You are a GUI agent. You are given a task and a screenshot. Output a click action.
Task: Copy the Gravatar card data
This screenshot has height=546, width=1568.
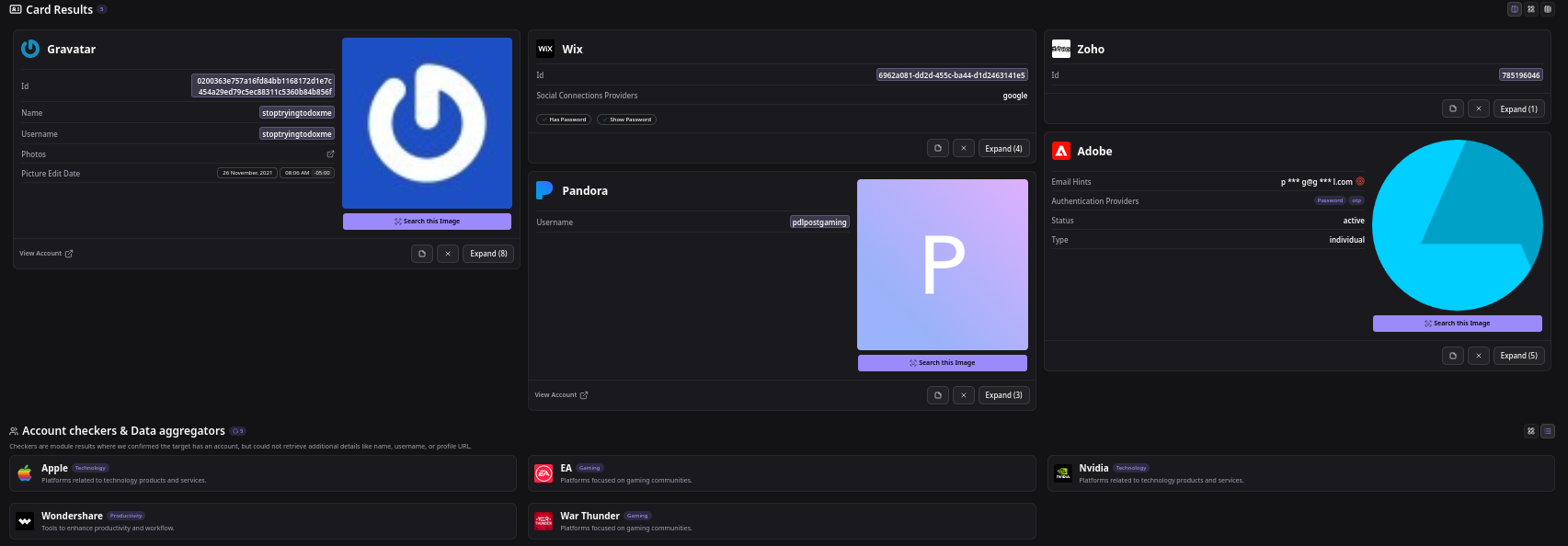[422, 254]
